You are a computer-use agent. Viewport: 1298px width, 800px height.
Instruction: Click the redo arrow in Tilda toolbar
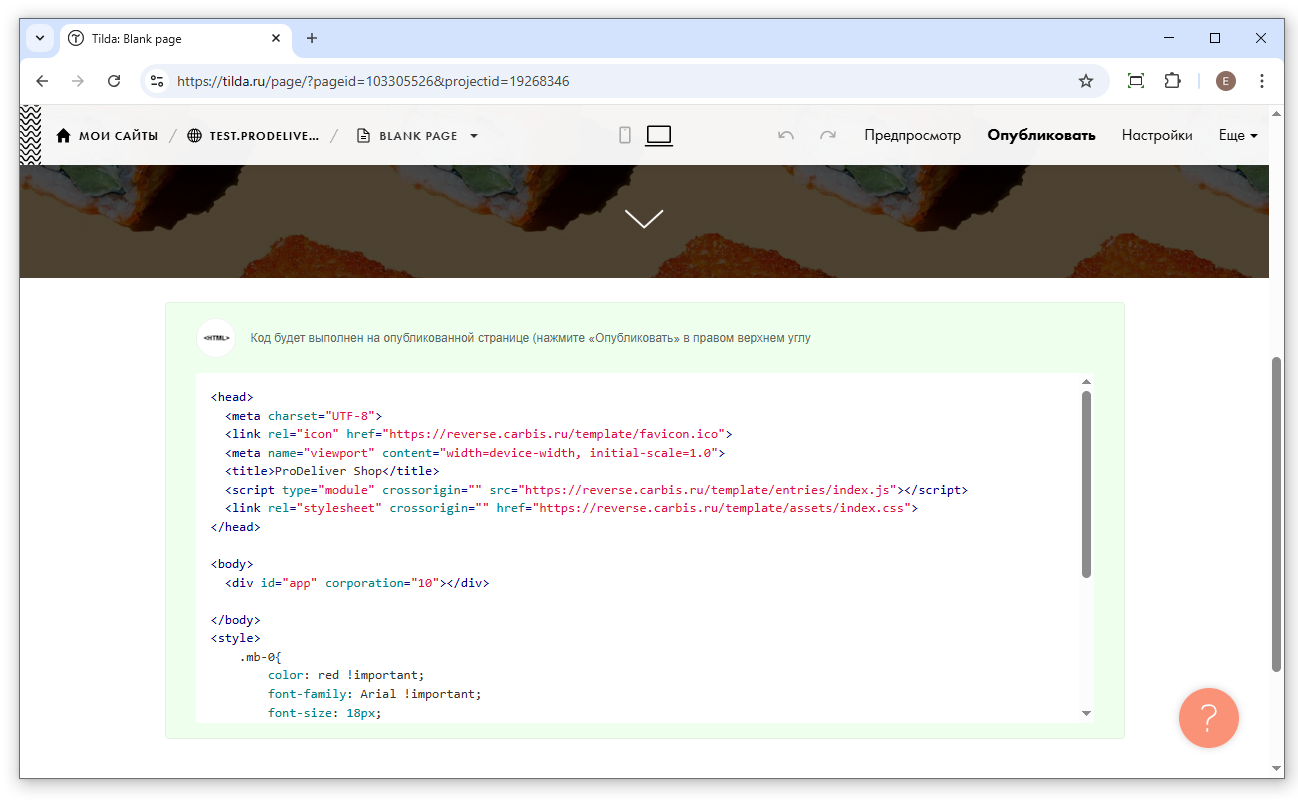pos(828,135)
